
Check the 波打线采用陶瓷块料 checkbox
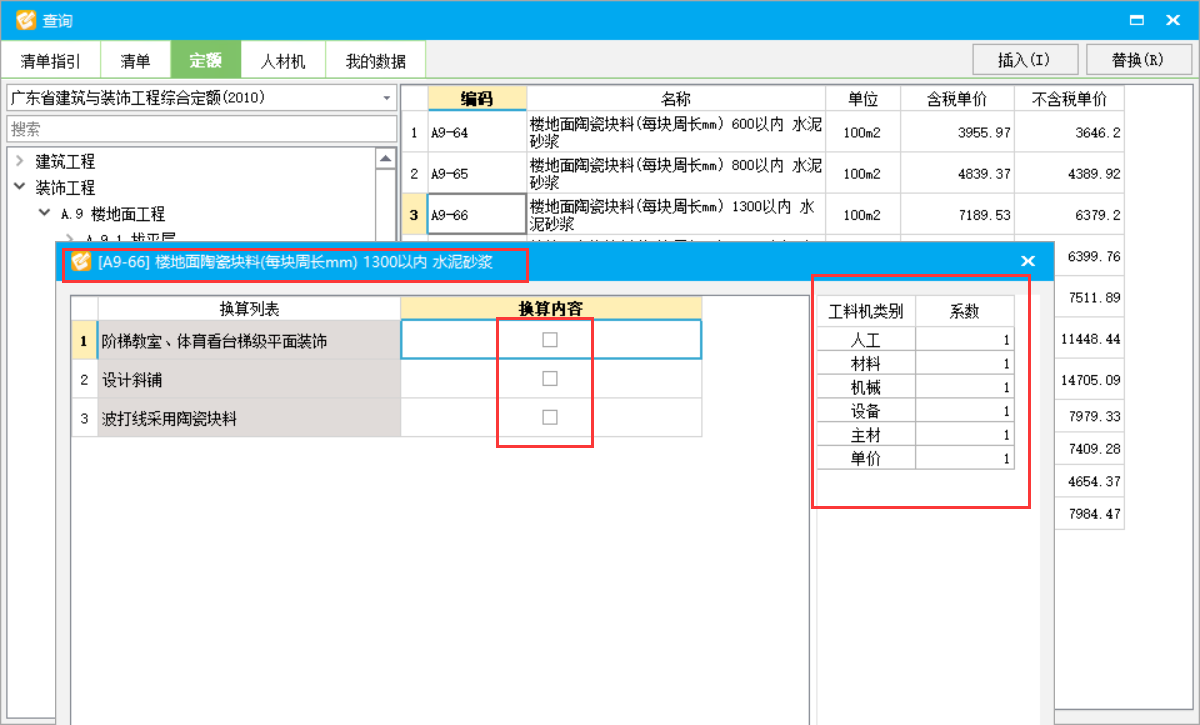click(x=549, y=417)
